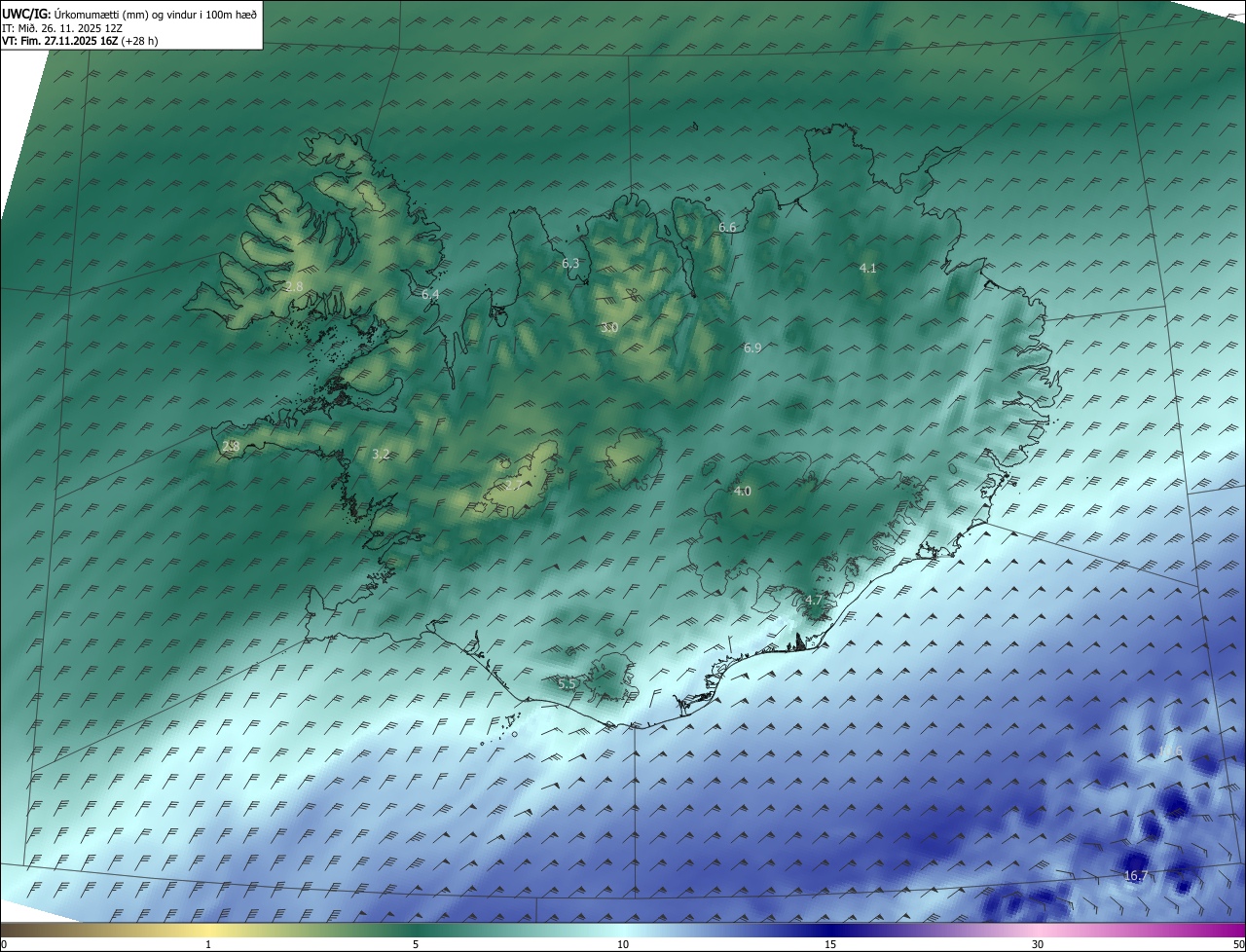Click the 4.7 value label near the southeast coast
Image resolution: width=1246 pixels, height=952 pixels.
click(x=815, y=600)
